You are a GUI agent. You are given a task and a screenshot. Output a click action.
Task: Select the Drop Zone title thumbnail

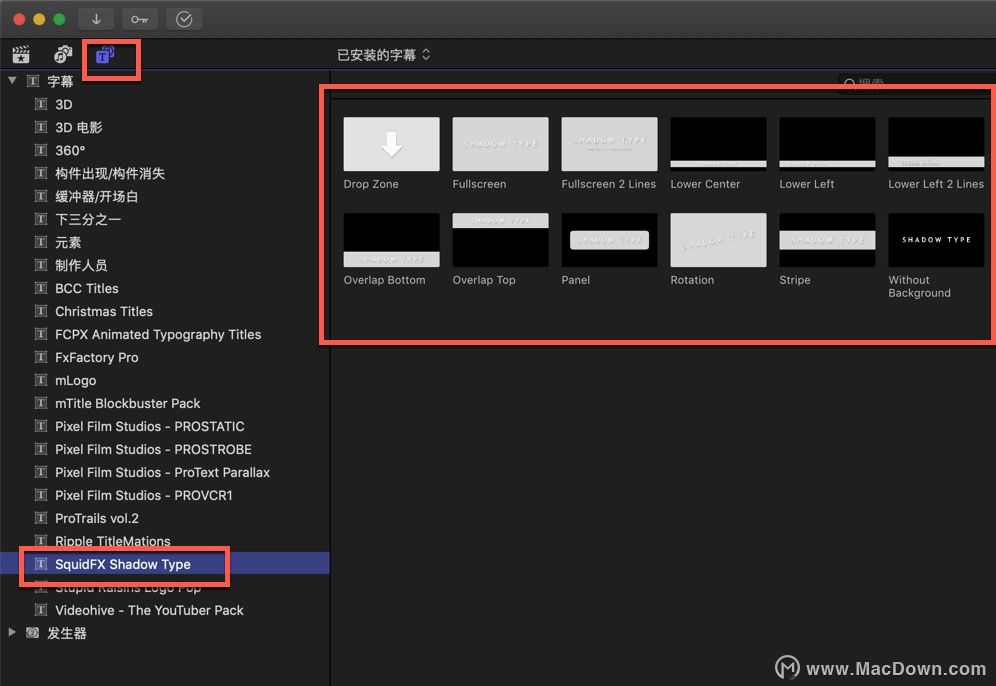click(x=391, y=144)
